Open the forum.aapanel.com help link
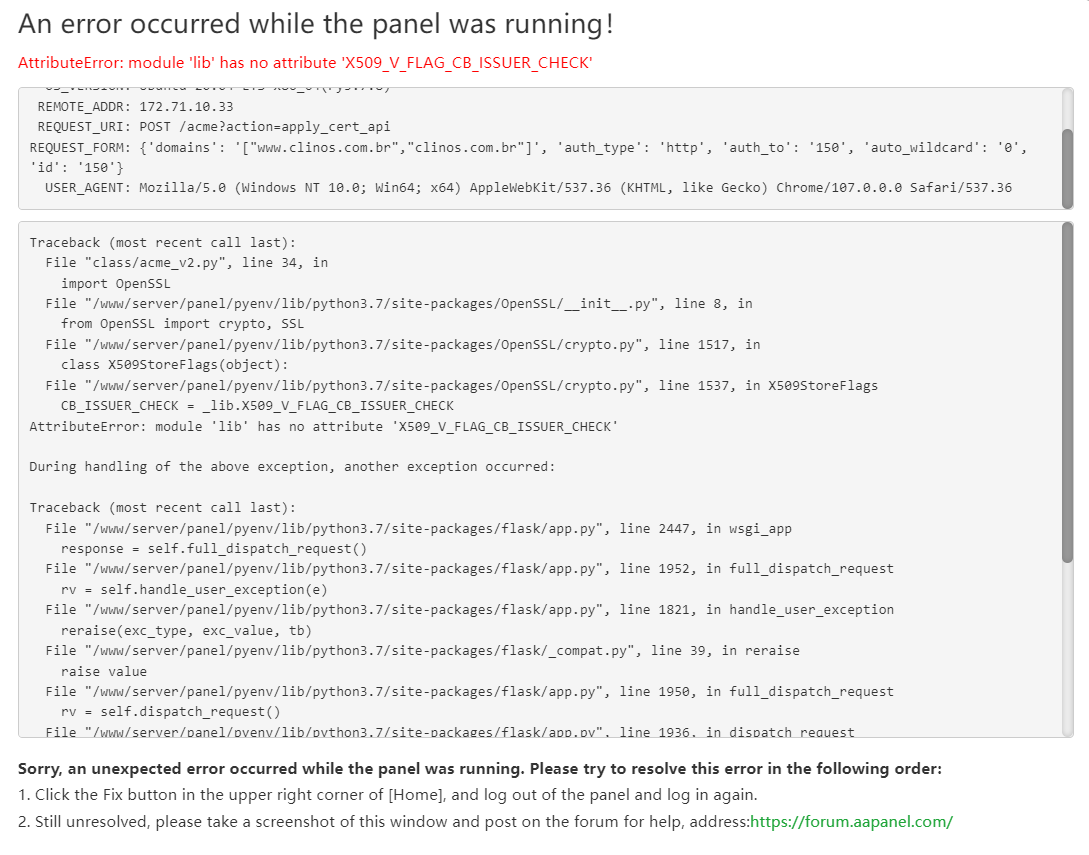 coord(851,821)
